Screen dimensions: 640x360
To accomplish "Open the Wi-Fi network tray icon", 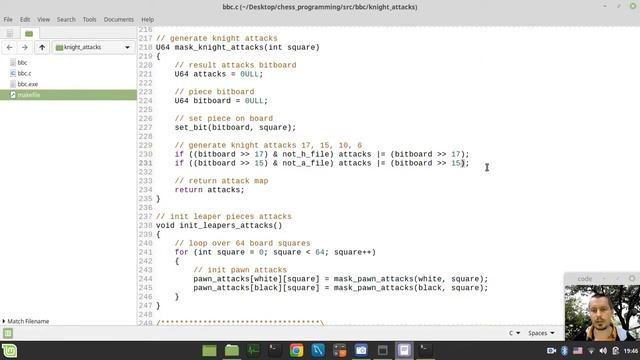I will pyautogui.click(x=591, y=351).
